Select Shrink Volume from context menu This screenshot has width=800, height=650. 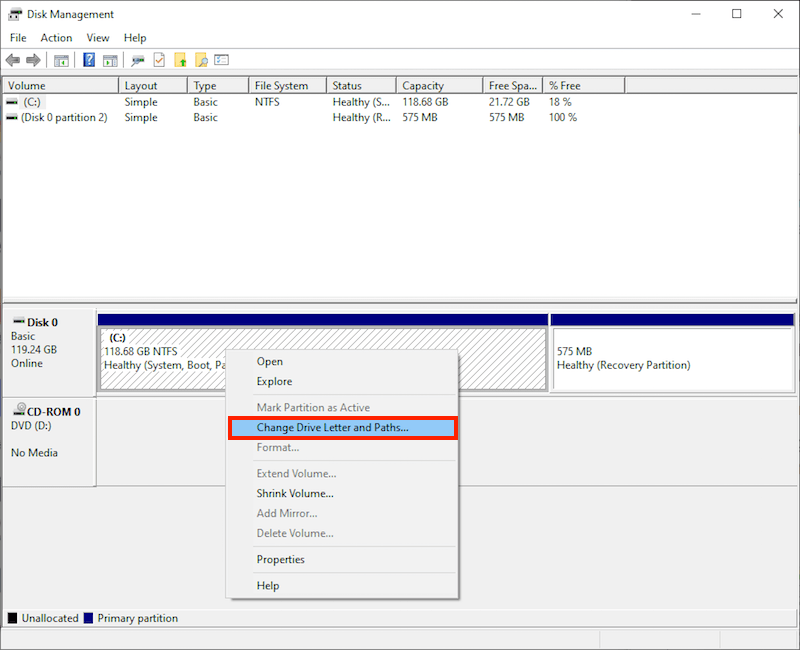point(295,493)
